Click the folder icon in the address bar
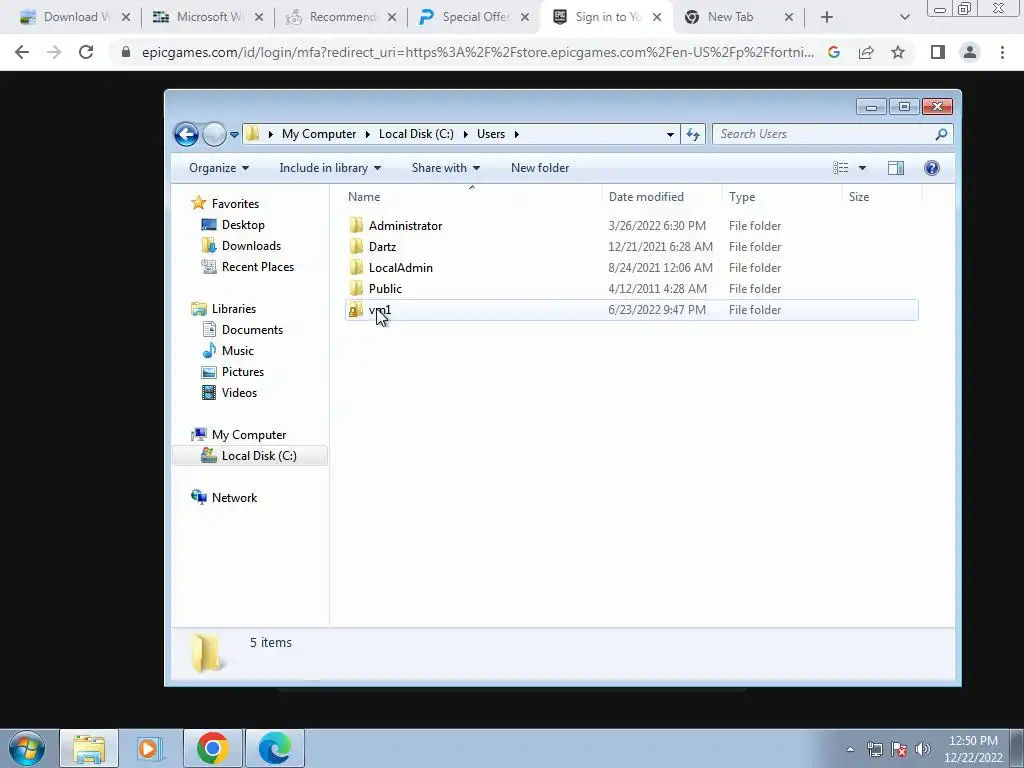 [x=253, y=134]
